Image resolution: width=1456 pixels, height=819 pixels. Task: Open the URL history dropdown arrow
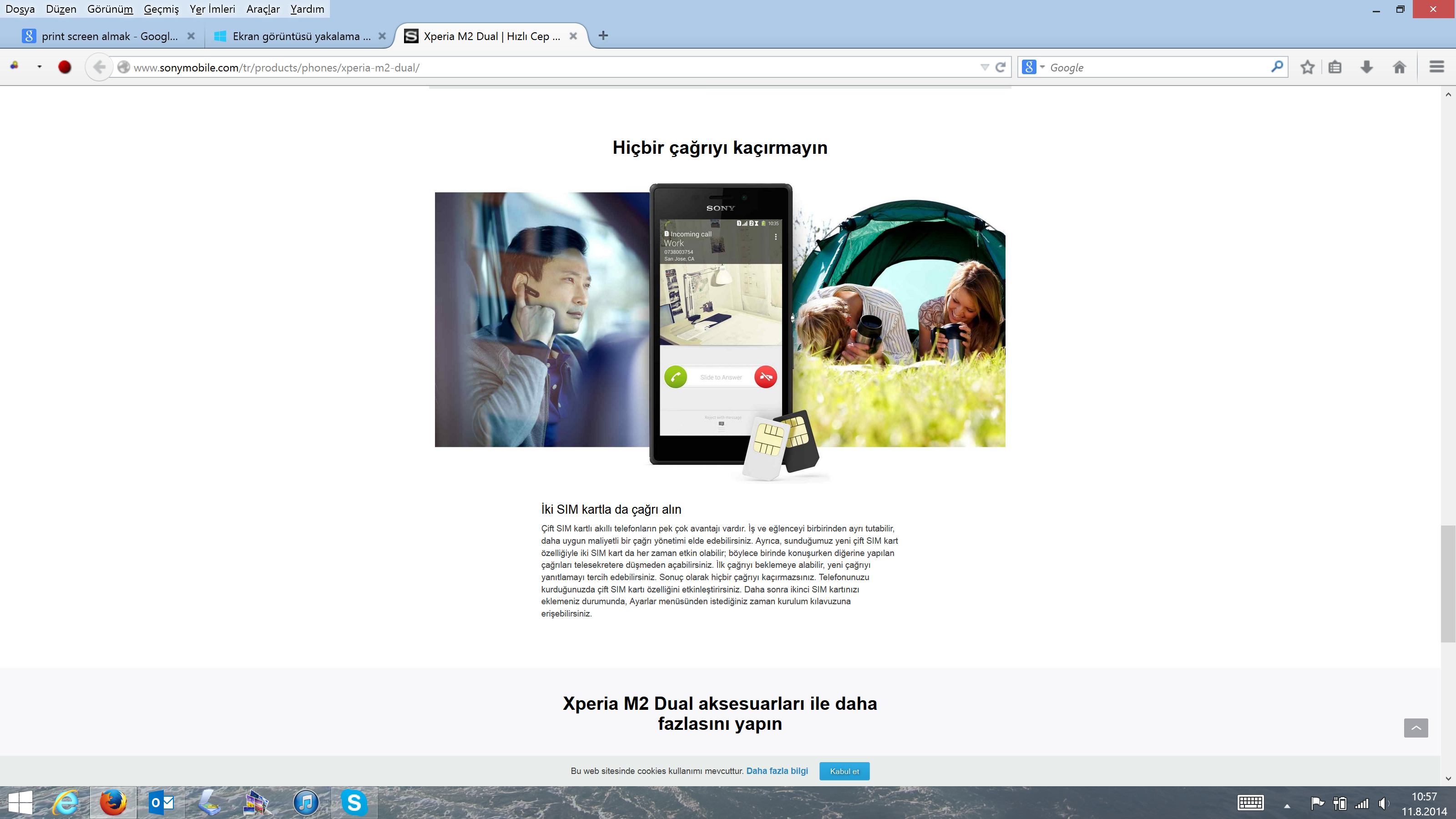pyautogui.click(x=985, y=67)
